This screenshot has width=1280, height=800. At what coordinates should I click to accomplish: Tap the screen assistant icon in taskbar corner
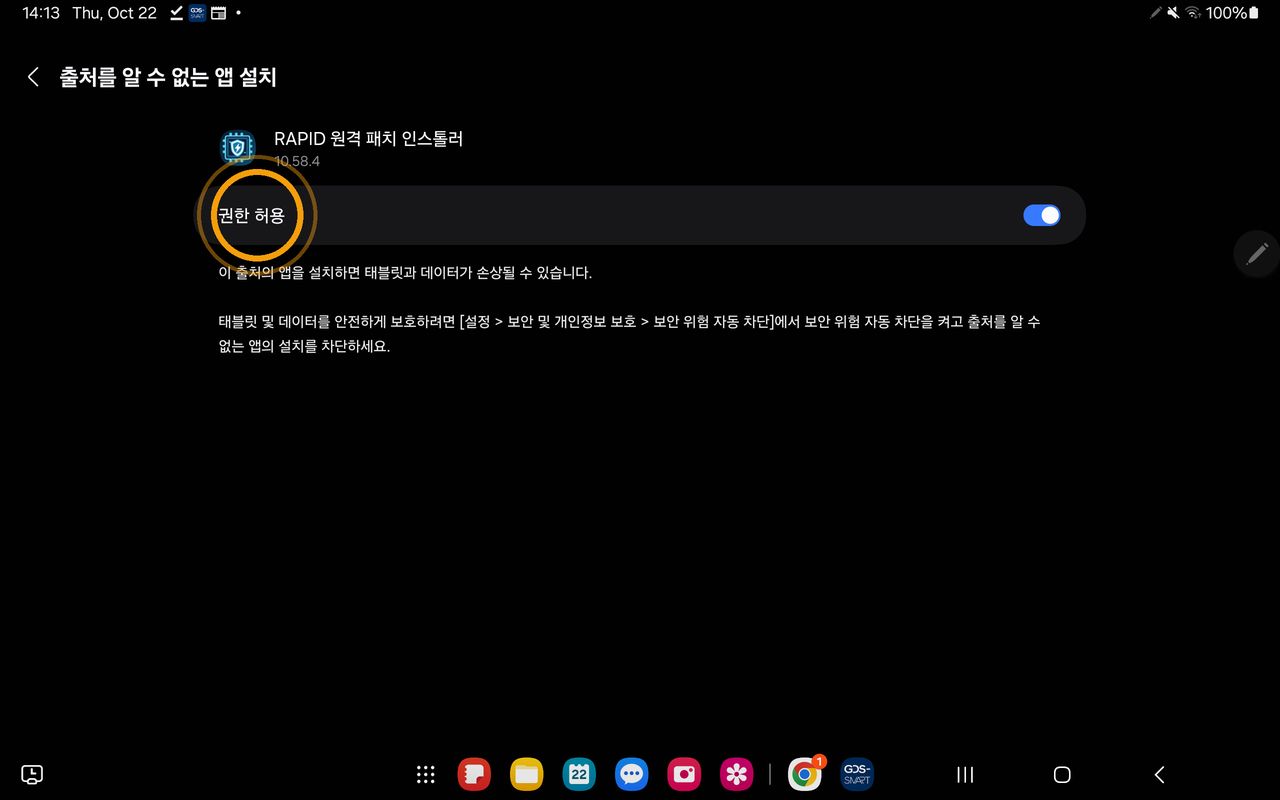click(x=32, y=774)
